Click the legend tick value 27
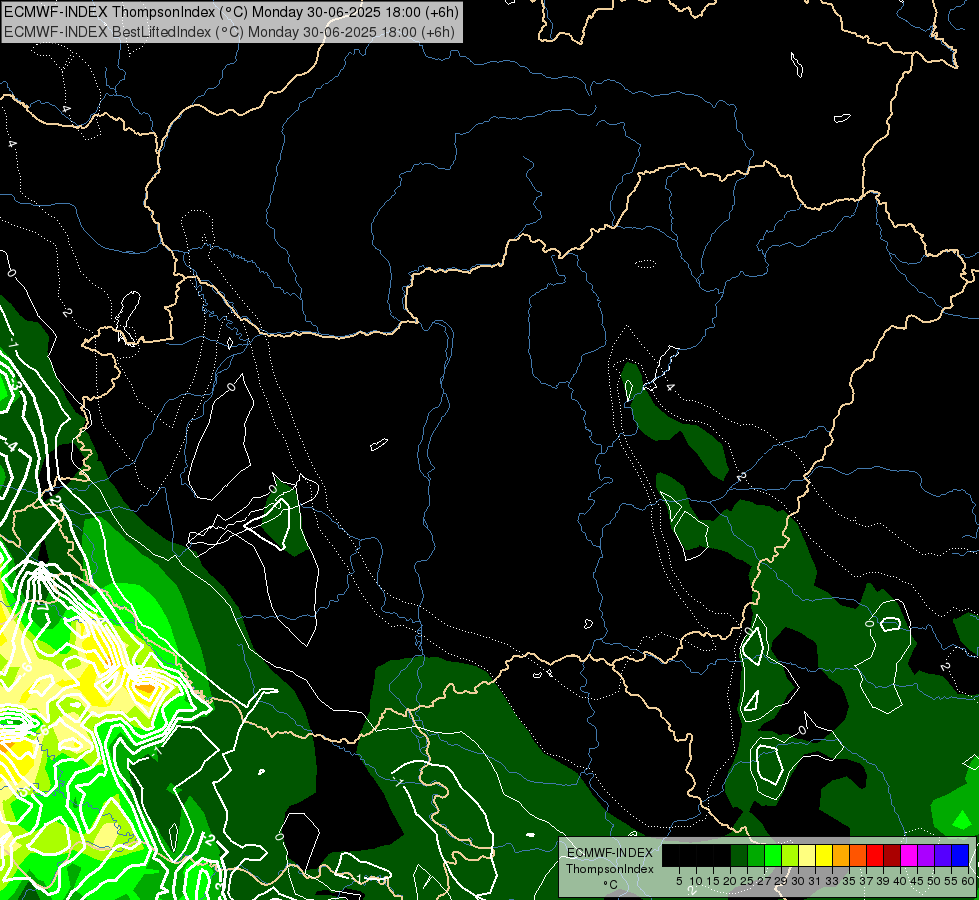The height and width of the screenshot is (900, 979). pos(765,881)
